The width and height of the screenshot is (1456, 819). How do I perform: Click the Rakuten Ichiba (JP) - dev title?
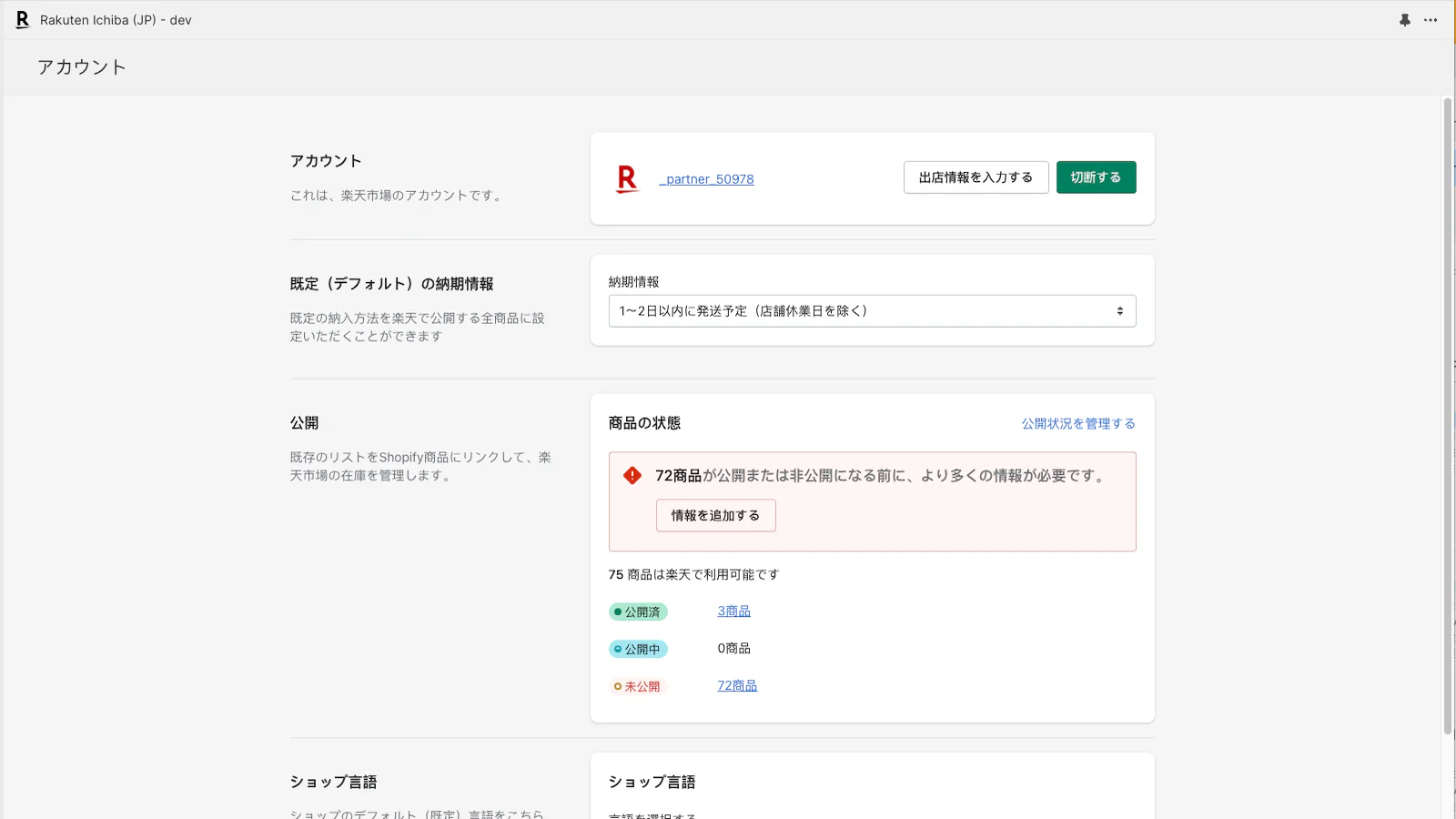click(x=116, y=20)
